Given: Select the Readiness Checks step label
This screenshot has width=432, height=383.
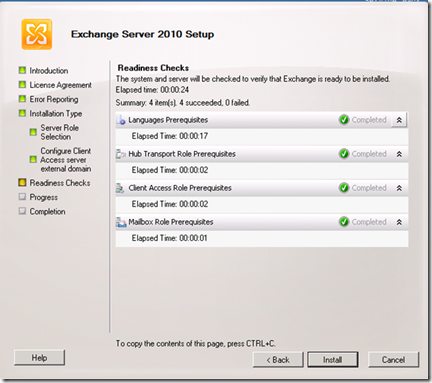Looking at the screenshot, I should (x=60, y=183).
